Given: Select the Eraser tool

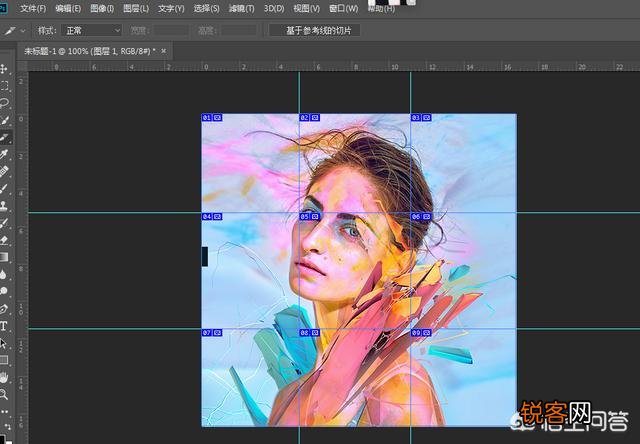Looking at the screenshot, I should (x=4, y=240).
